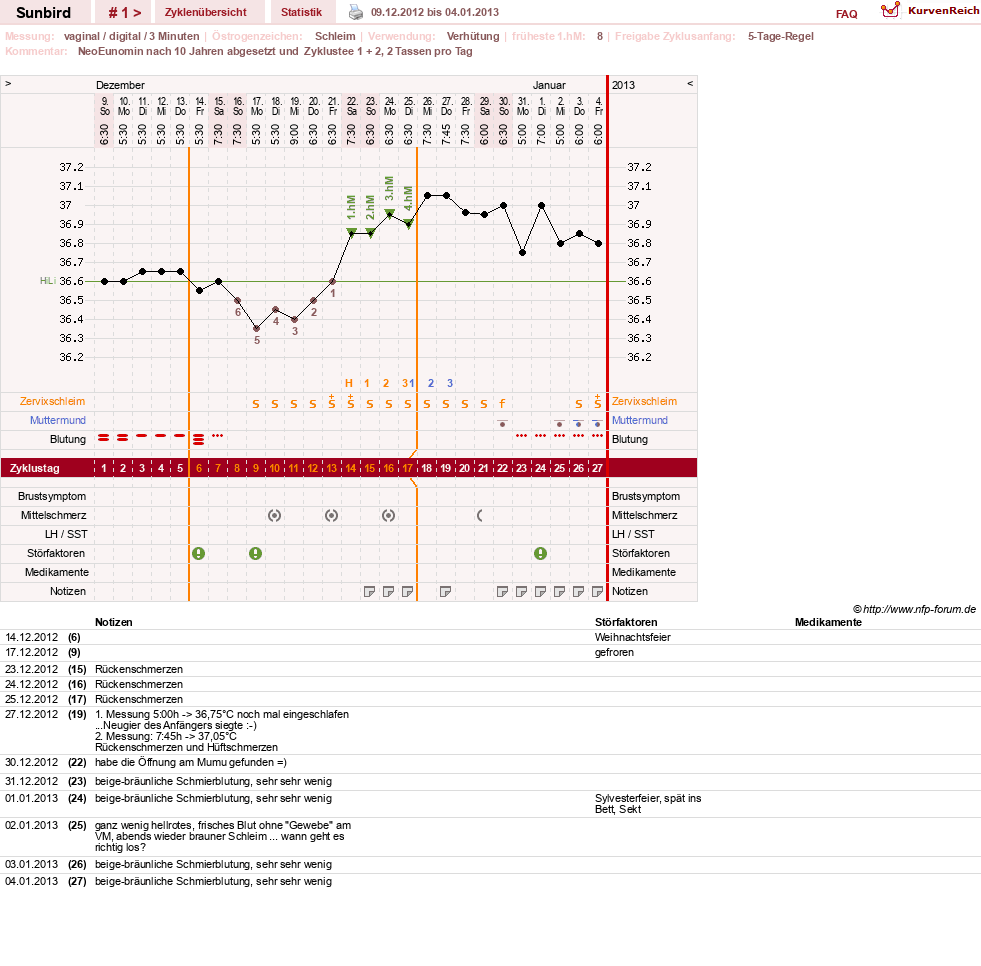The height and width of the screenshot is (966, 981).
Task: Click the Störfaktoren exclamation icon on cycle day 9
Action: click(x=255, y=553)
